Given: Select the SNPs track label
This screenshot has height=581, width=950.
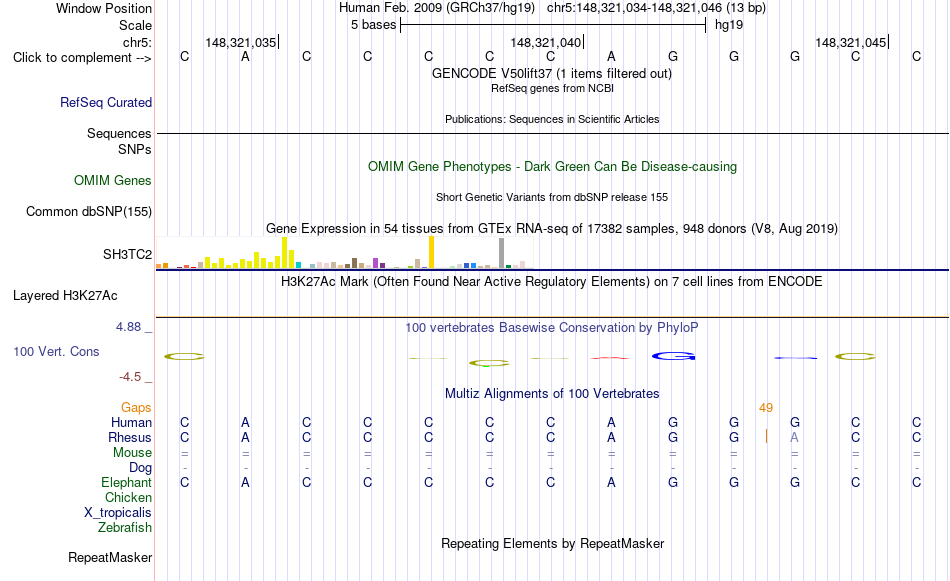Looking at the screenshot, I should [x=135, y=149].
